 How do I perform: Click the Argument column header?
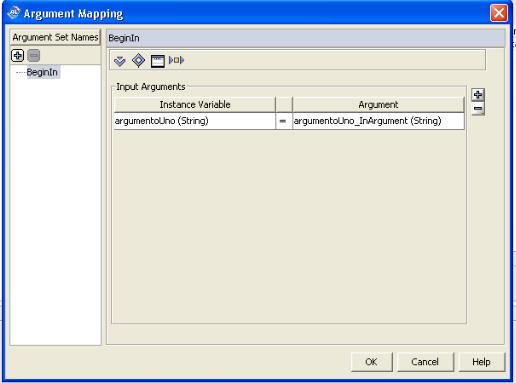pos(378,105)
